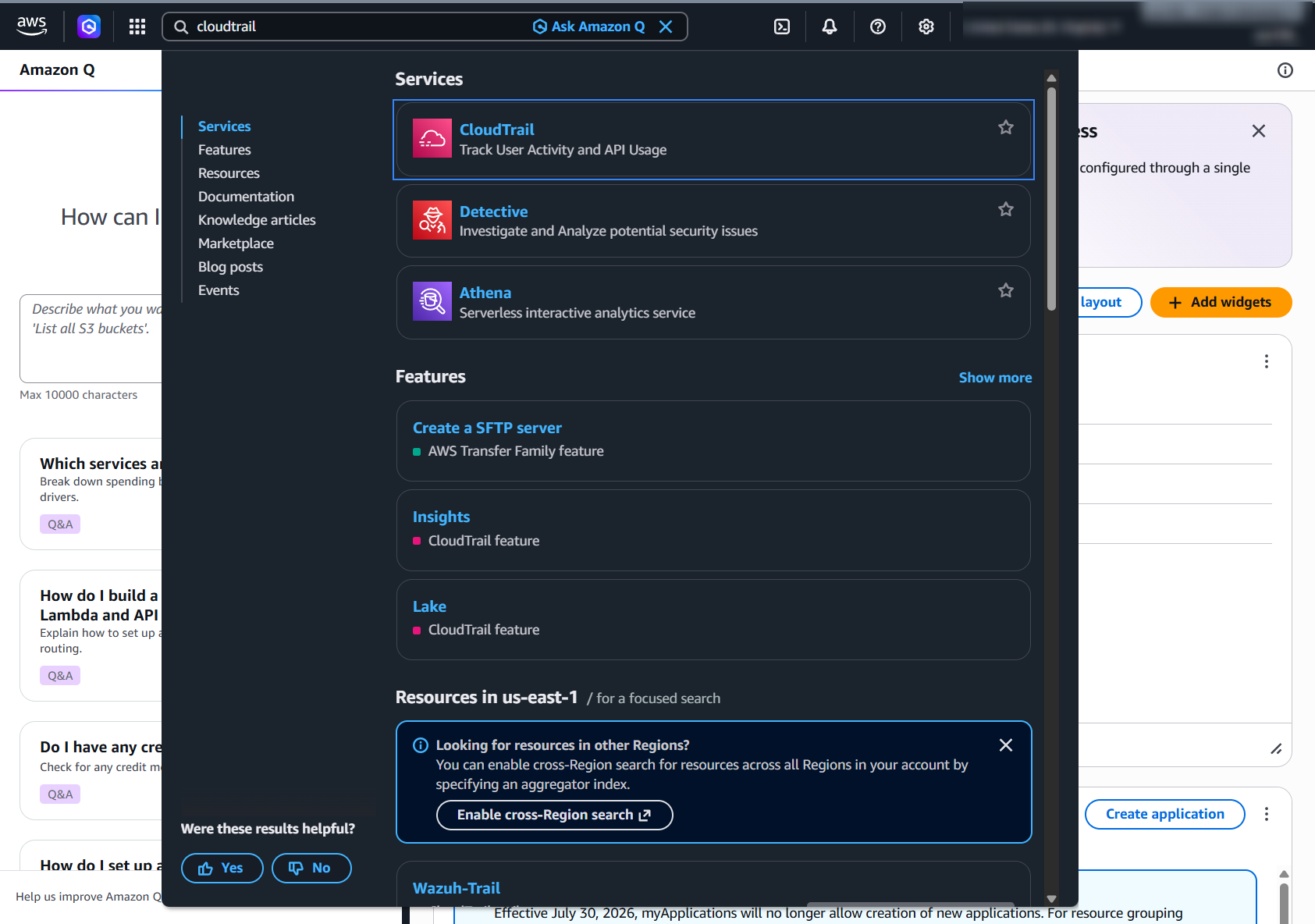Click the widget resize handle icon
The width and height of the screenshot is (1315, 924).
coord(1276,749)
